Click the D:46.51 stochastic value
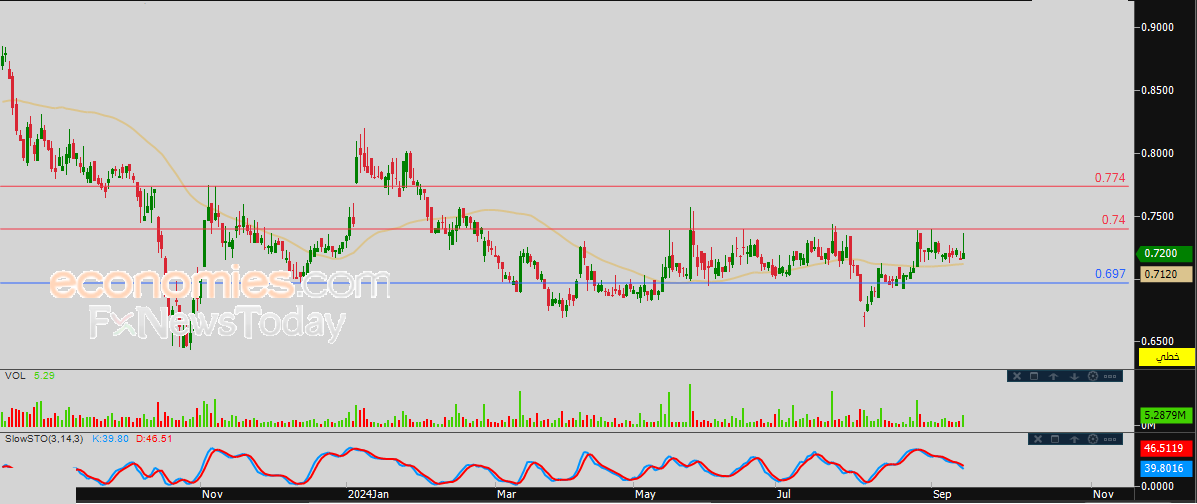The width and height of the screenshot is (1197, 504). pos(153,438)
